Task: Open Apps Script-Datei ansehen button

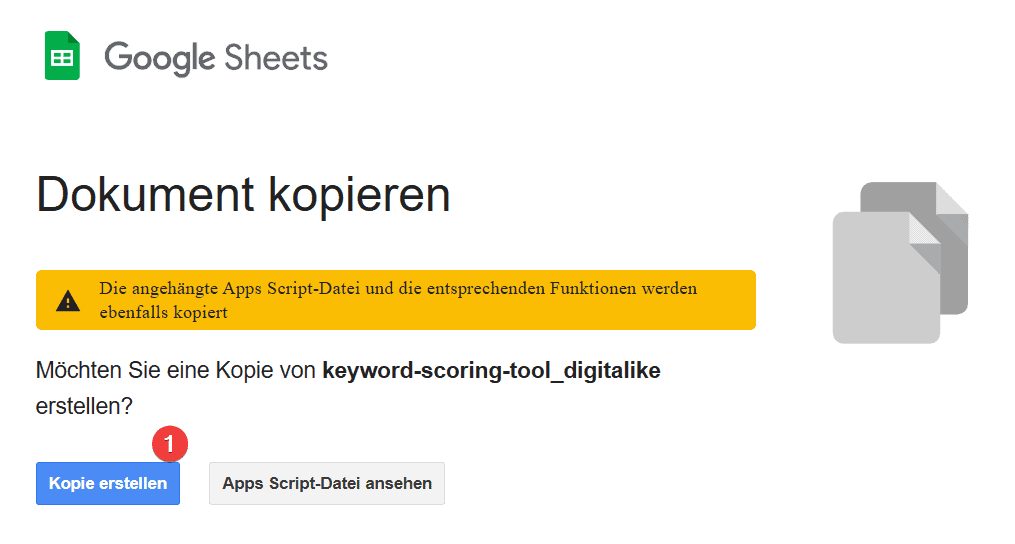Action: 327,483
